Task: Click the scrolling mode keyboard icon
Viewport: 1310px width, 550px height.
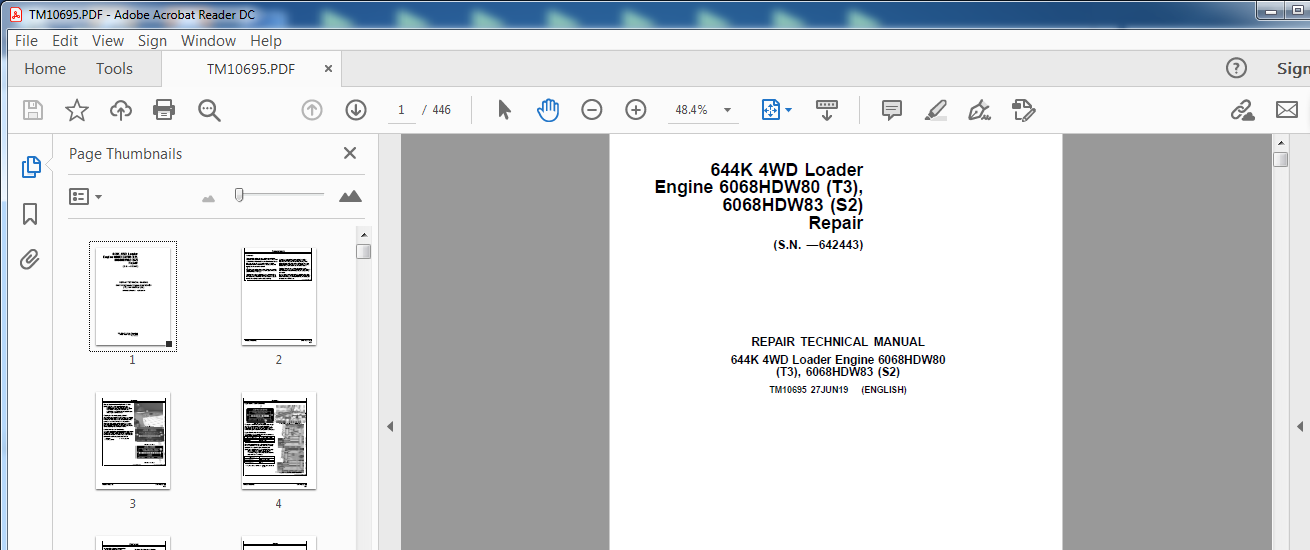Action: [827, 110]
